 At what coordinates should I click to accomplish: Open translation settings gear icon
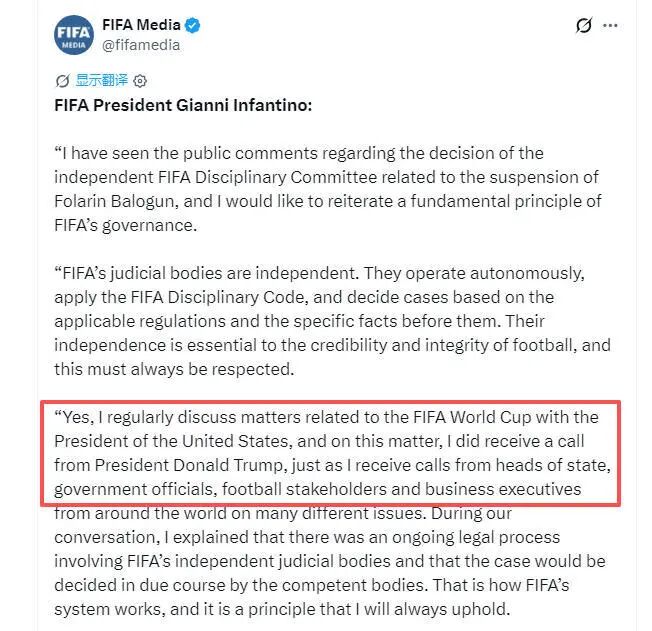point(140,81)
